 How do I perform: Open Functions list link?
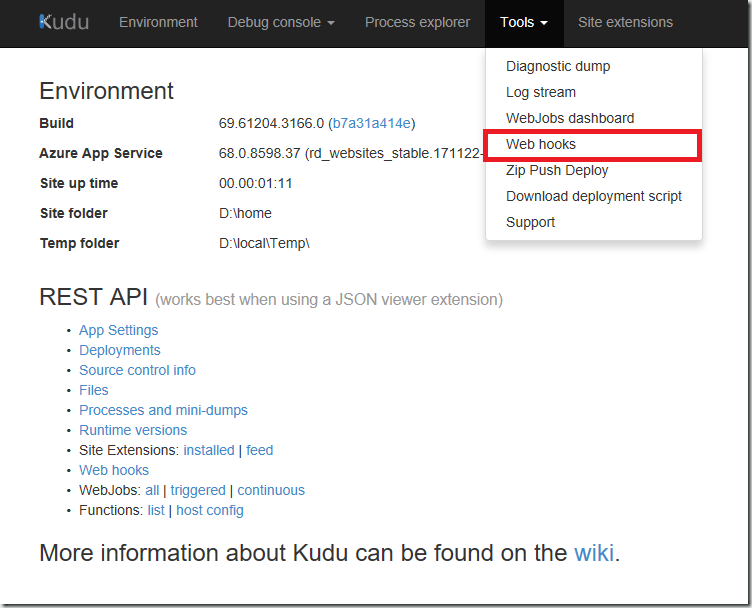tap(156, 510)
